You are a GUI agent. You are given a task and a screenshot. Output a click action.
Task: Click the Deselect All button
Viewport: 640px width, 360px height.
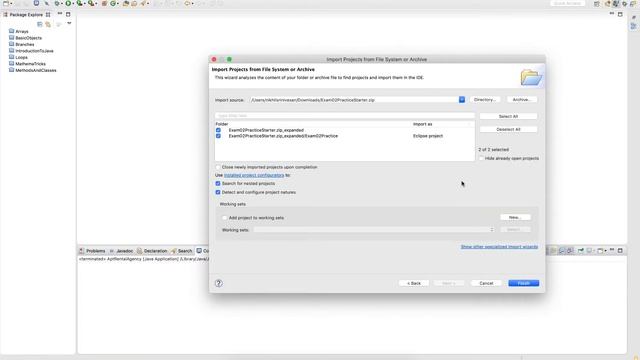point(508,129)
